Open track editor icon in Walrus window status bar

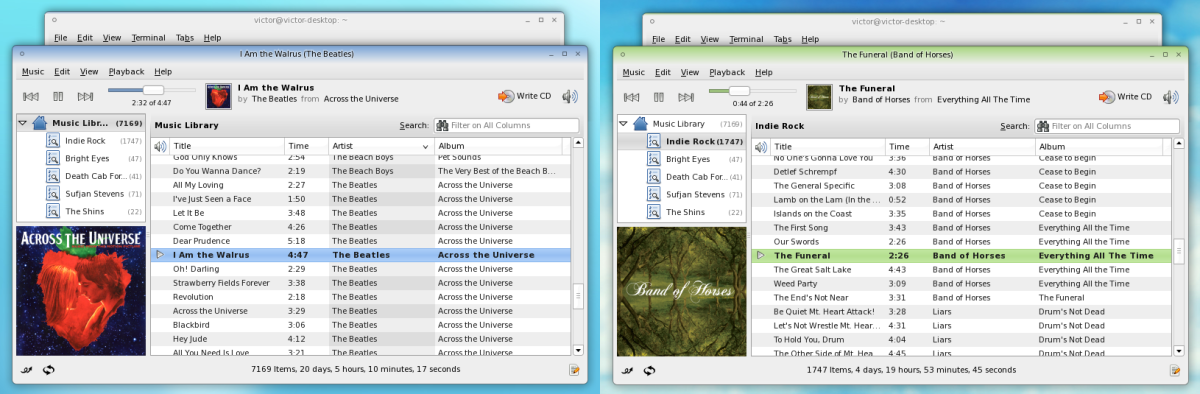coord(575,370)
